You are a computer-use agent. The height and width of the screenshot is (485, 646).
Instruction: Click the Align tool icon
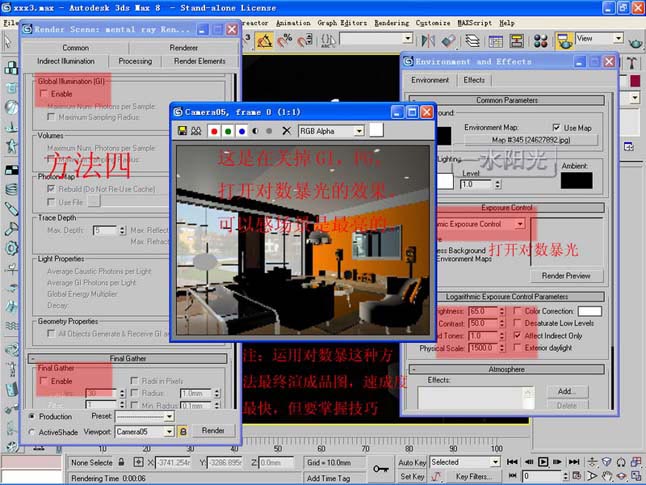tap(448, 40)
